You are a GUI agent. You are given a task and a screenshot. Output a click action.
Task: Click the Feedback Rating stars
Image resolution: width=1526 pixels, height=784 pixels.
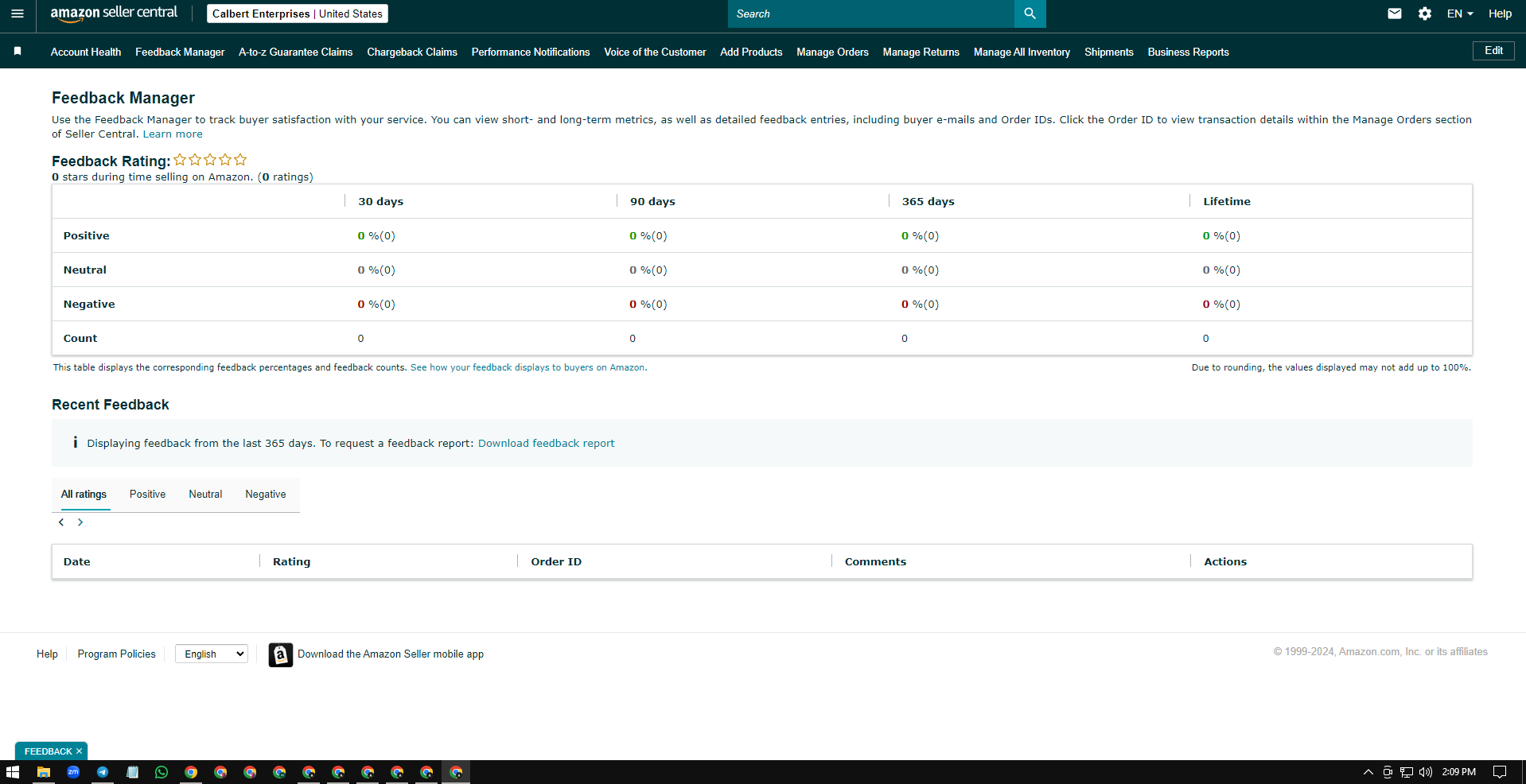pyautogui.click(x=210, y=160)
